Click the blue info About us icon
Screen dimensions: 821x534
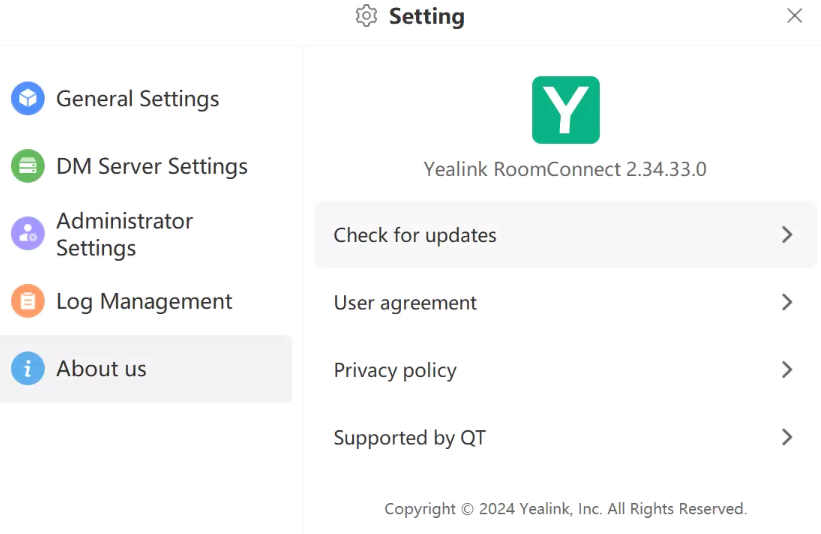click(28, 369)
